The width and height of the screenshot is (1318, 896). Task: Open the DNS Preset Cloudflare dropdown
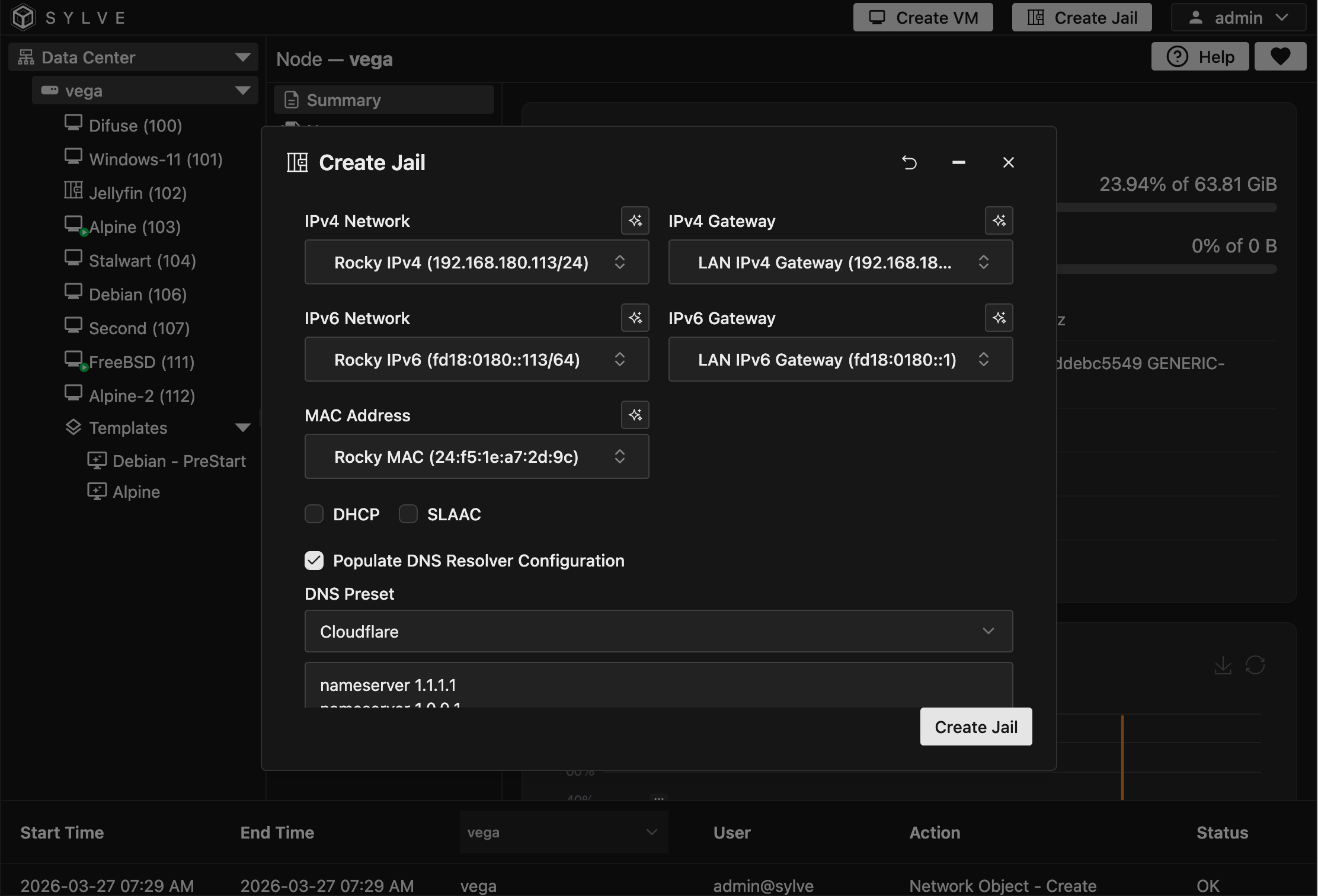tap(659, 631)
